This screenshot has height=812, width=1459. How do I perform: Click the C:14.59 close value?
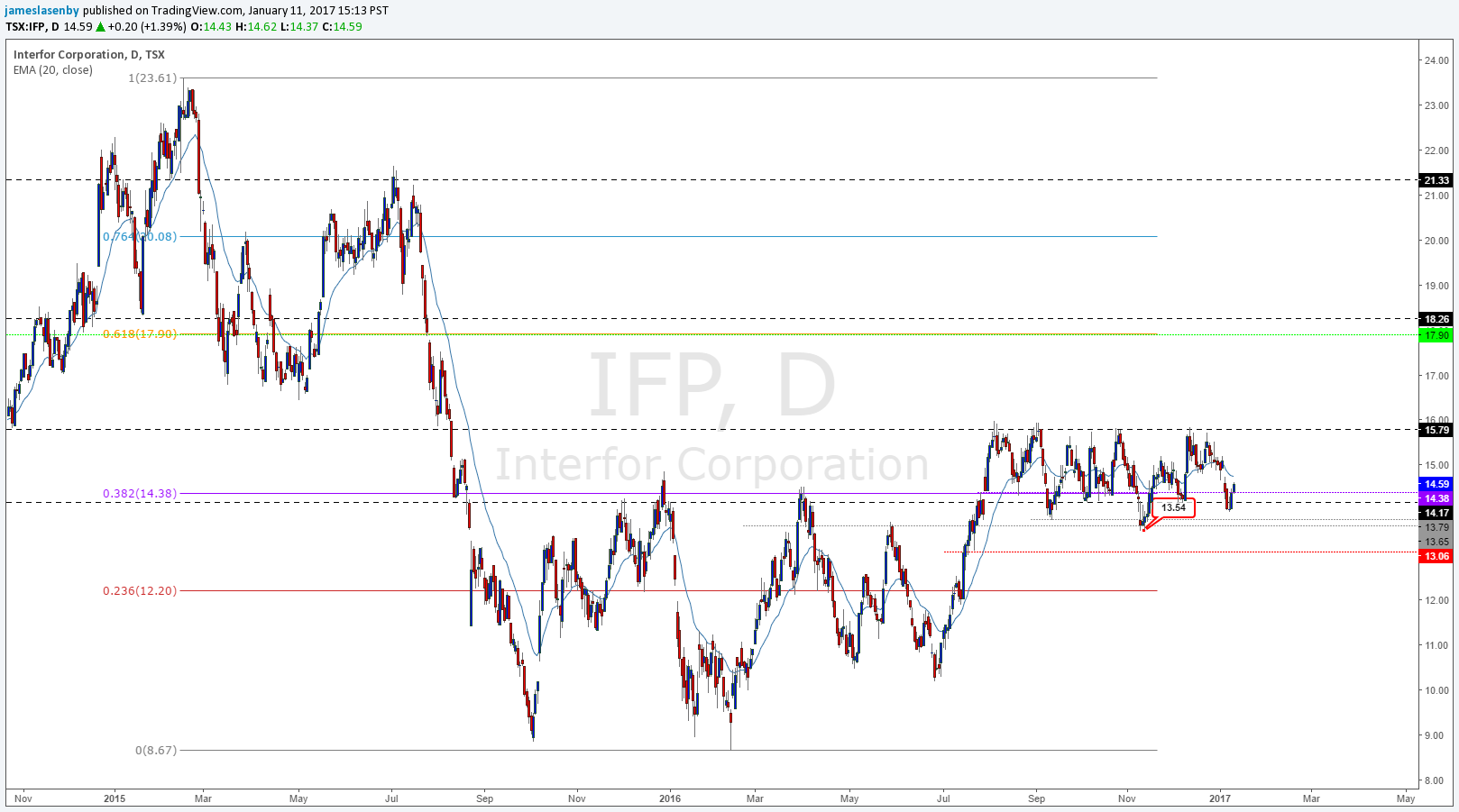(x=343, y=27)
